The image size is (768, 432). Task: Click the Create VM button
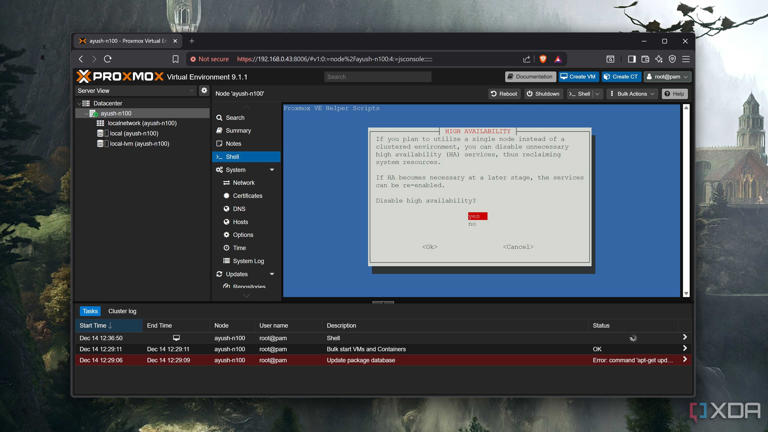coord(577,77)
